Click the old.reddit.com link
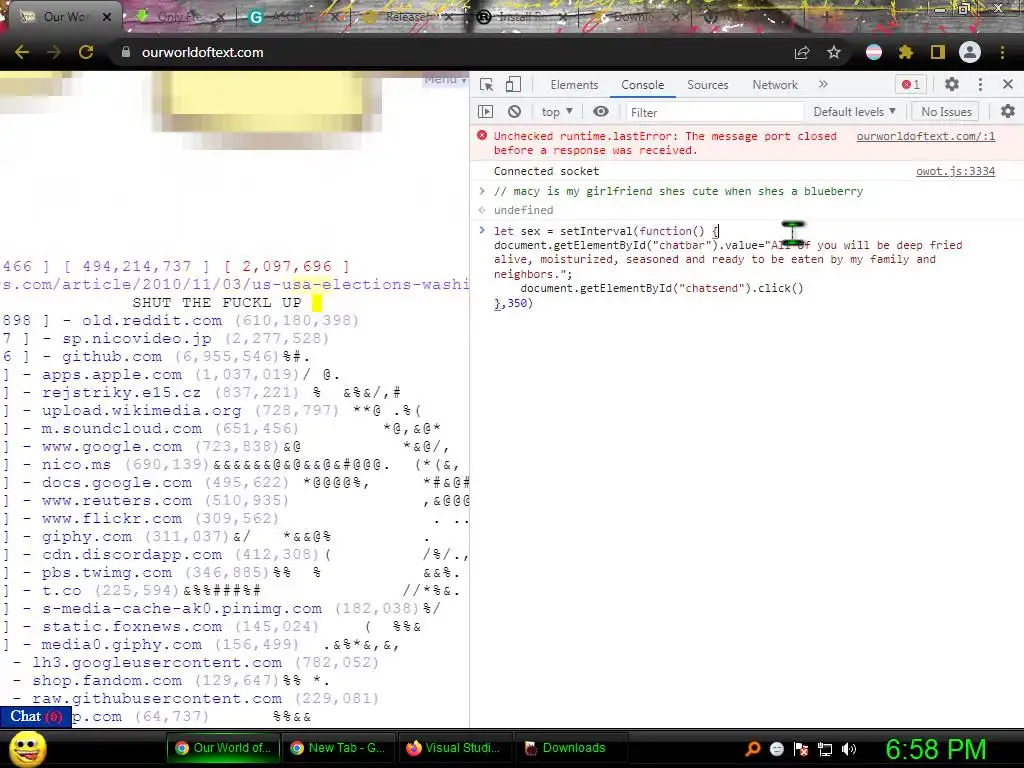The image size is (1024, 768). click(x=152, y=321)
